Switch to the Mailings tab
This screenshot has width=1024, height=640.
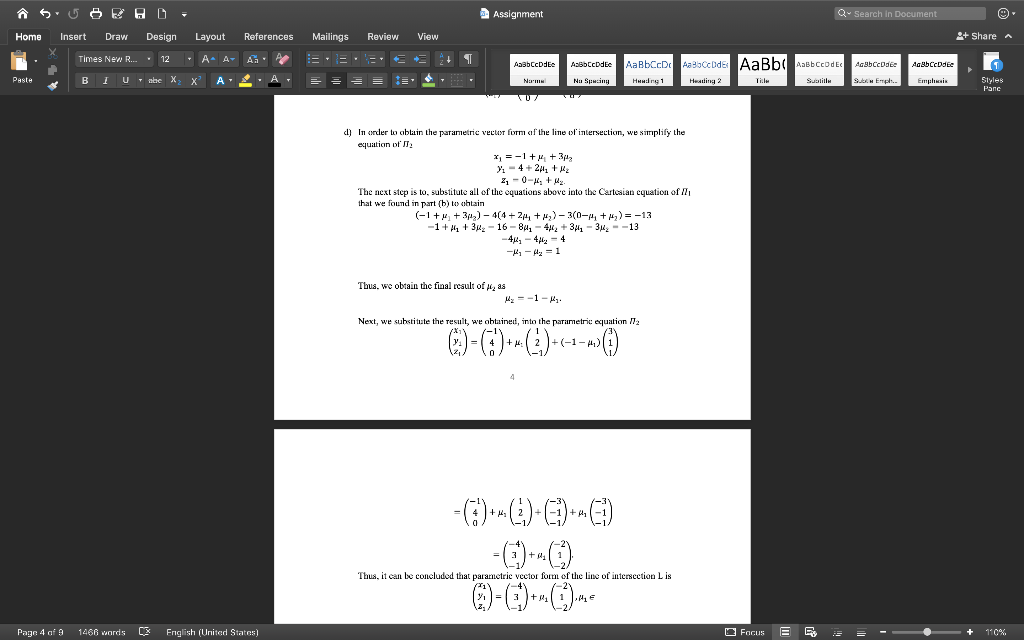330,37
